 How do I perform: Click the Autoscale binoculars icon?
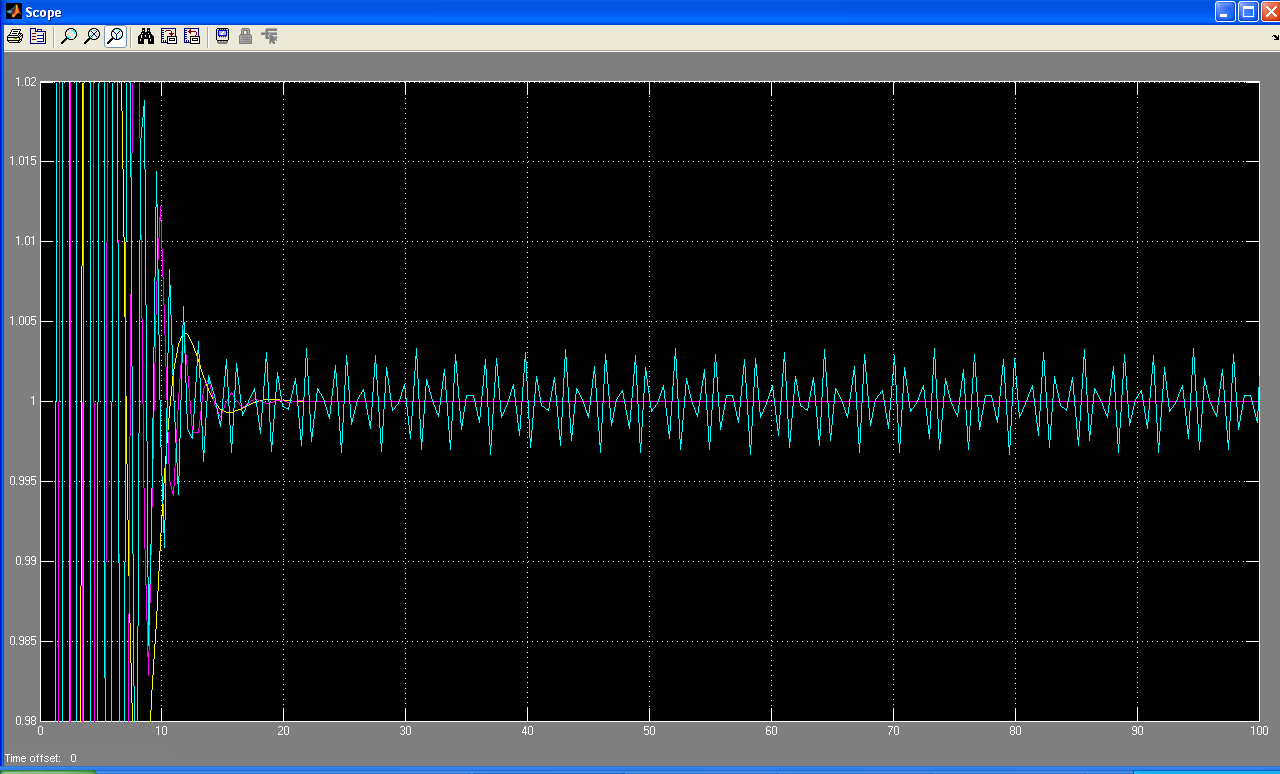point(146,37)
